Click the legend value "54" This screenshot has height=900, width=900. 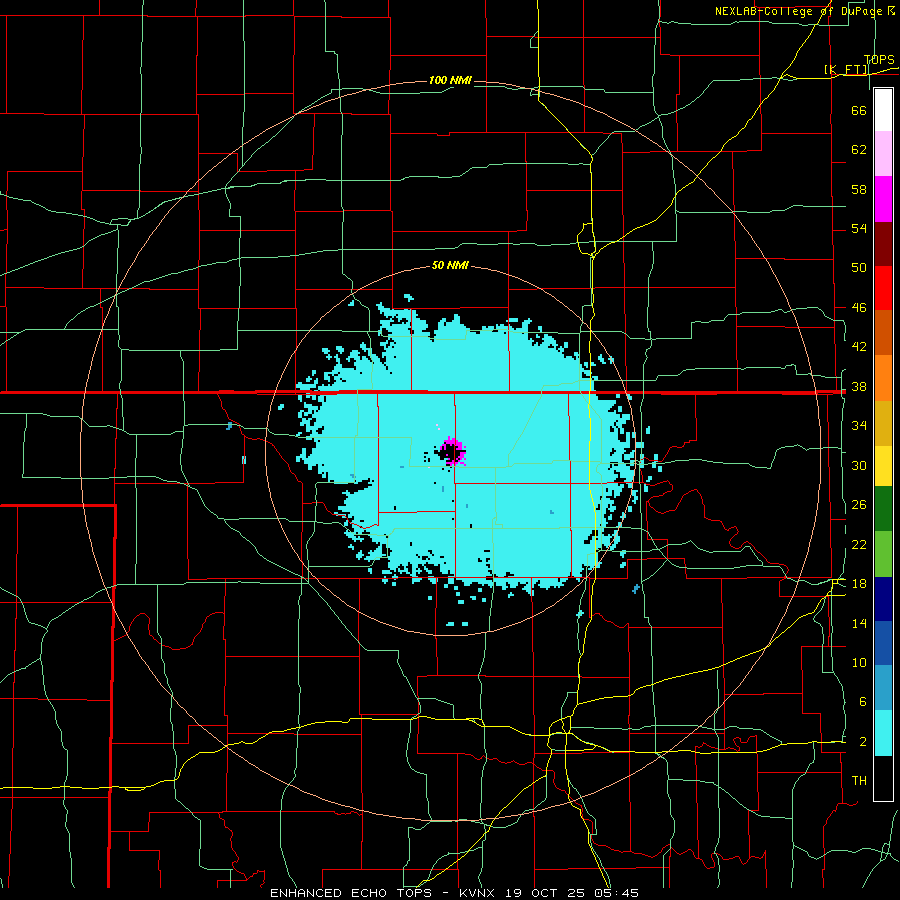859,228
